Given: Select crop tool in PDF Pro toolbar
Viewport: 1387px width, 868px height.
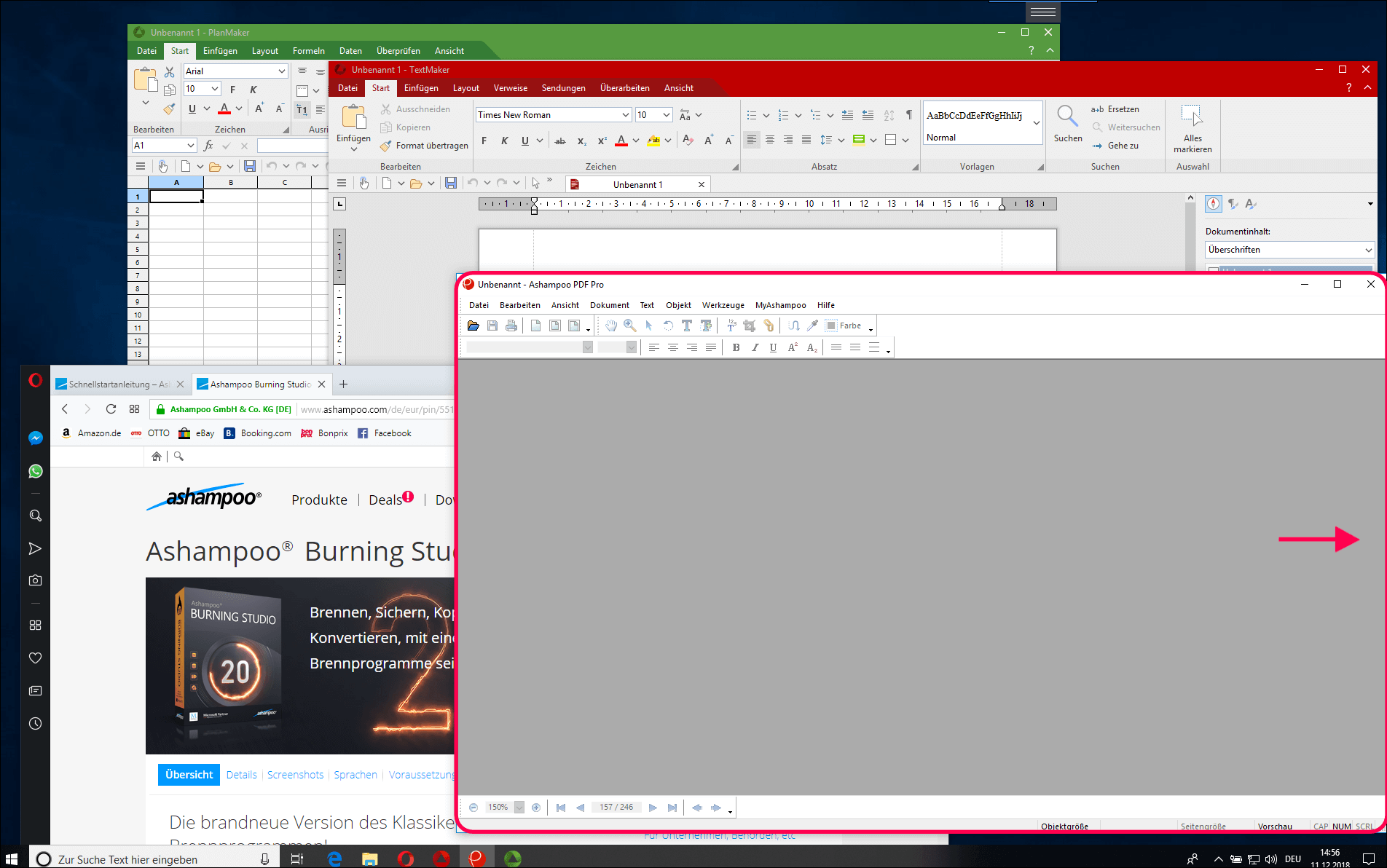Looking at the screenshot, I should 749,325.
